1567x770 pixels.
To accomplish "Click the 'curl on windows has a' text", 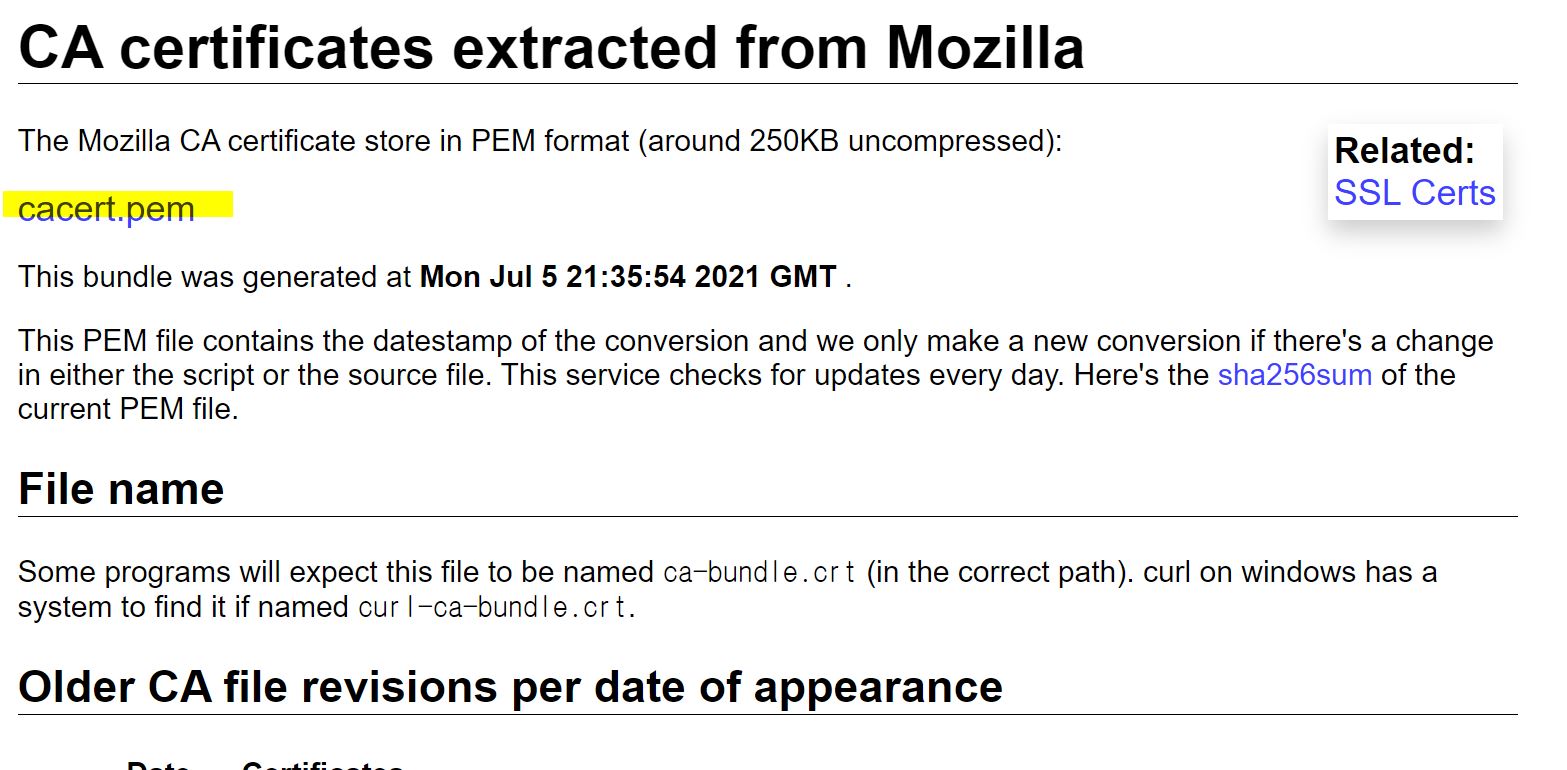I will (1290, 573).
